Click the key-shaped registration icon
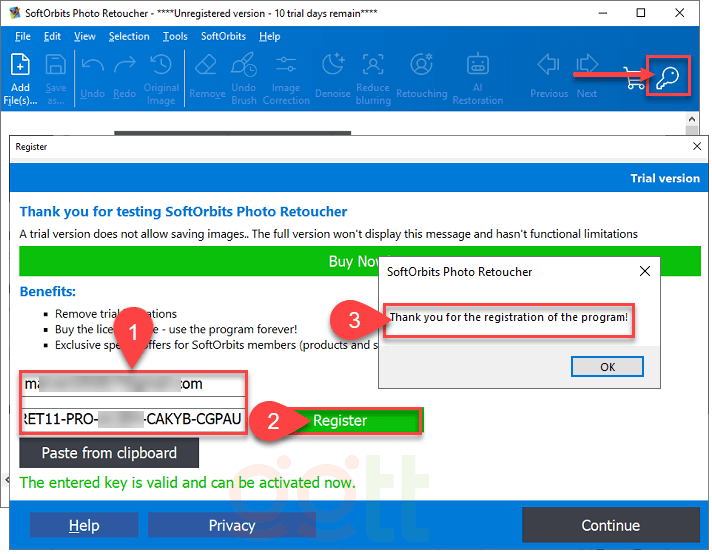Viewport: 712px width, 554px height. coord(667,76)
